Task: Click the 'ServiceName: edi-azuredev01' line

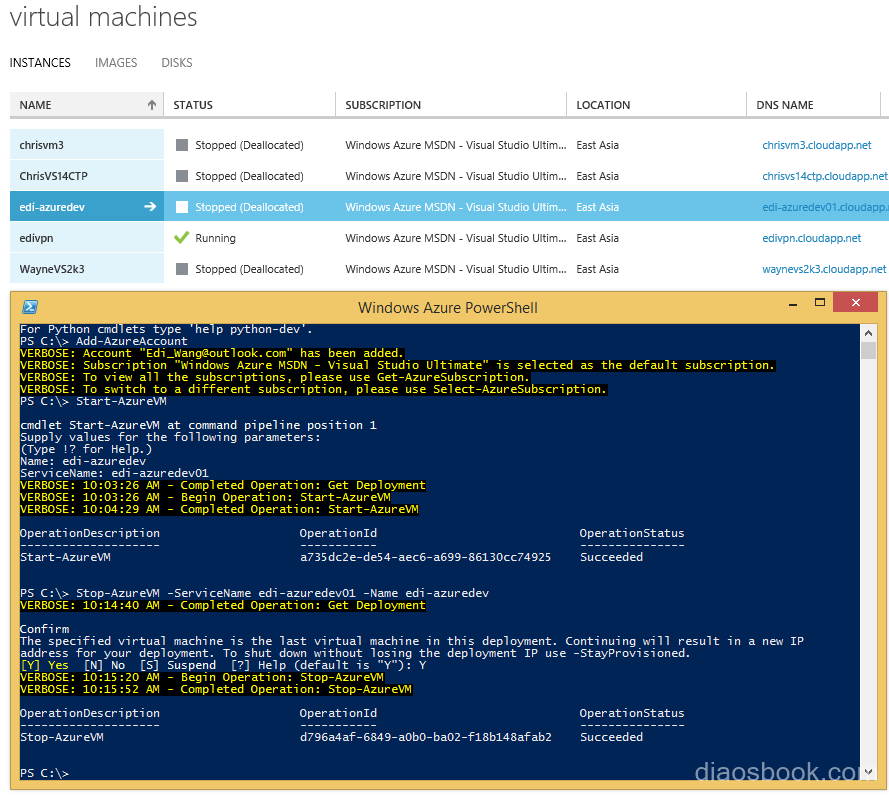Action: pyautogui.click(x=115, y=473)
